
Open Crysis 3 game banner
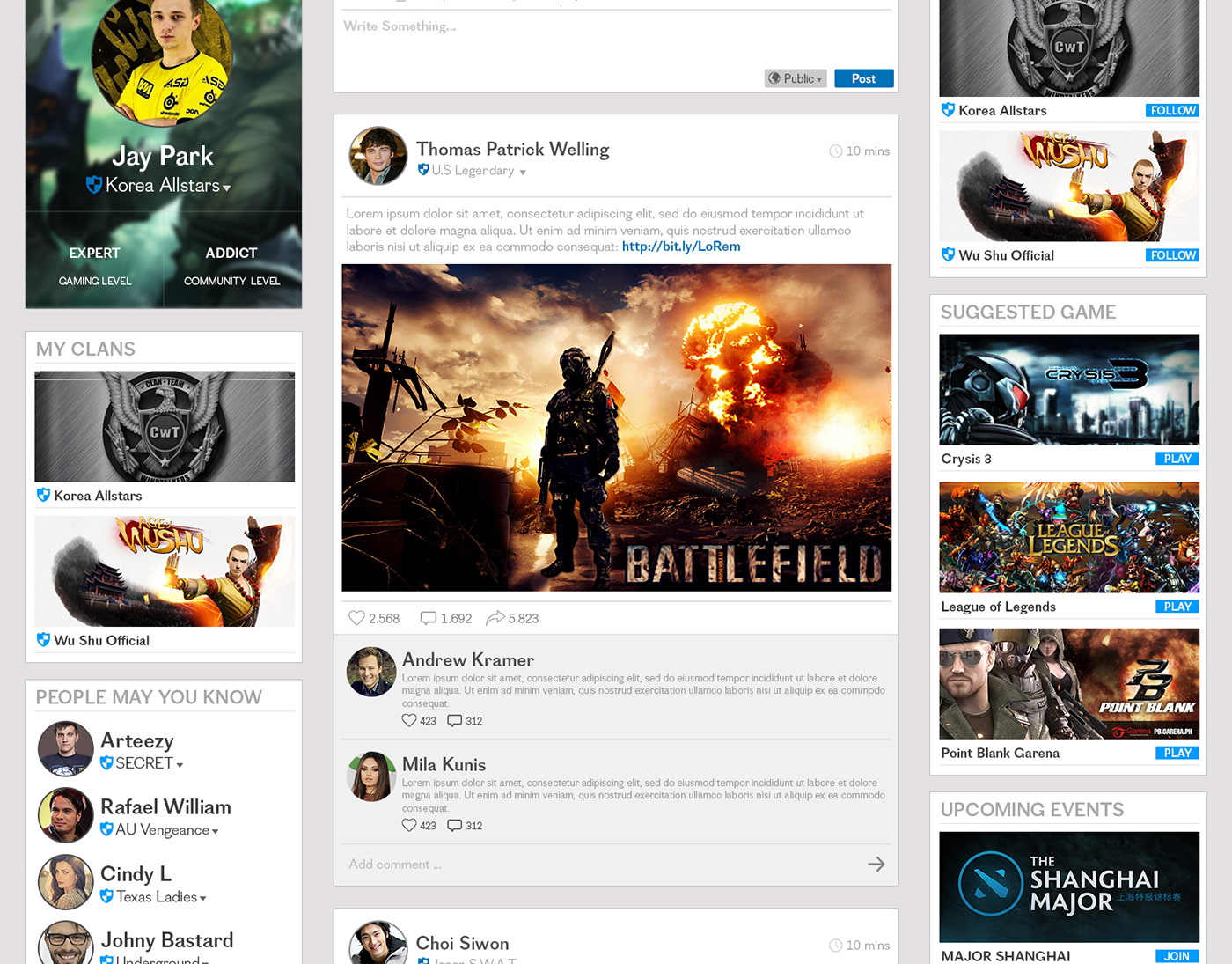pyautogui.click(x=1069, y=389)
